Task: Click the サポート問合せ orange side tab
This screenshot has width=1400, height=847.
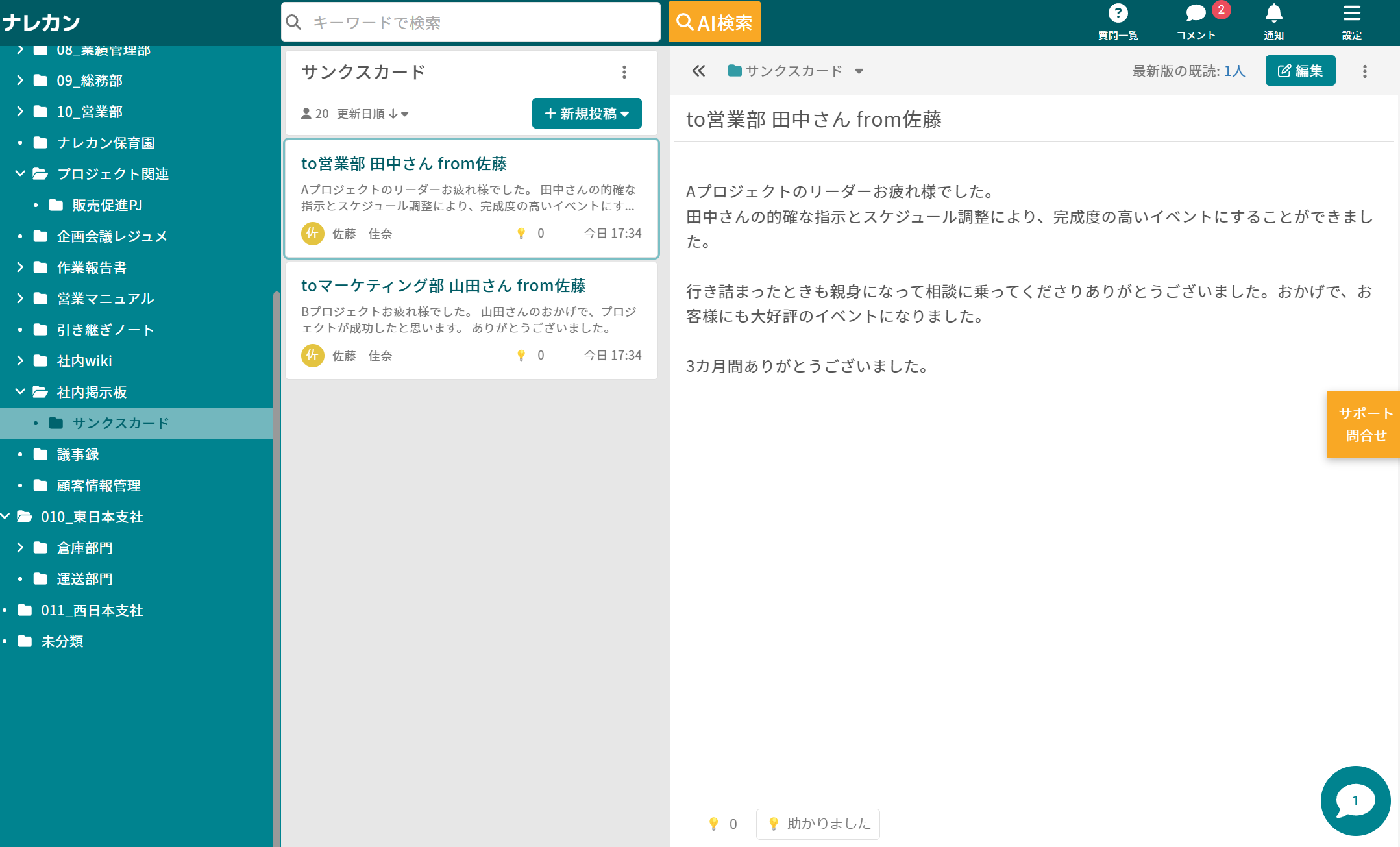Action: (1364, 424)
